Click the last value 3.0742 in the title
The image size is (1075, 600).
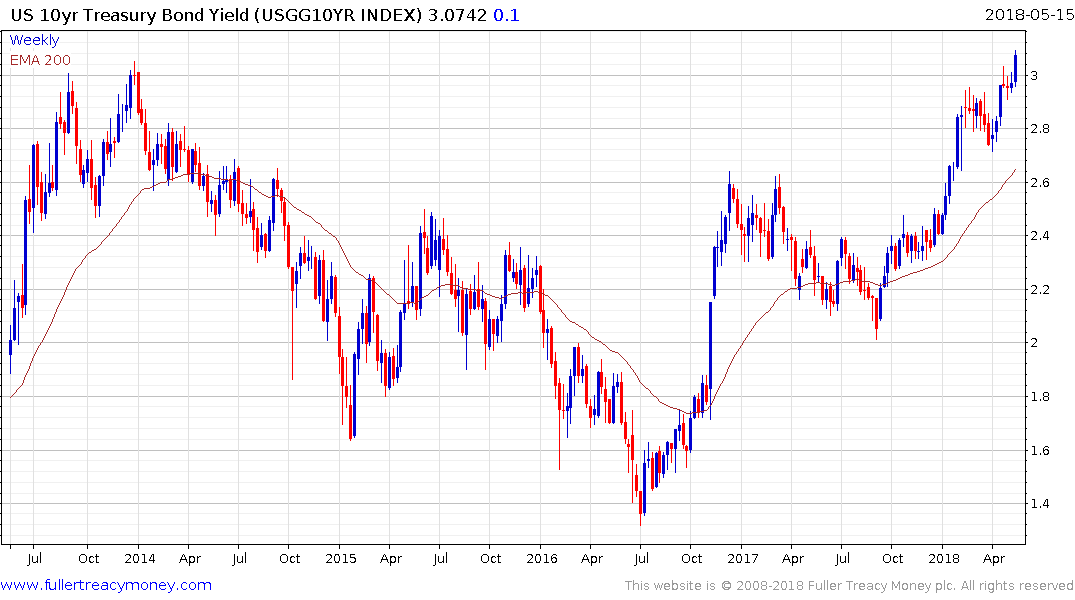click(x=457, y=15)
